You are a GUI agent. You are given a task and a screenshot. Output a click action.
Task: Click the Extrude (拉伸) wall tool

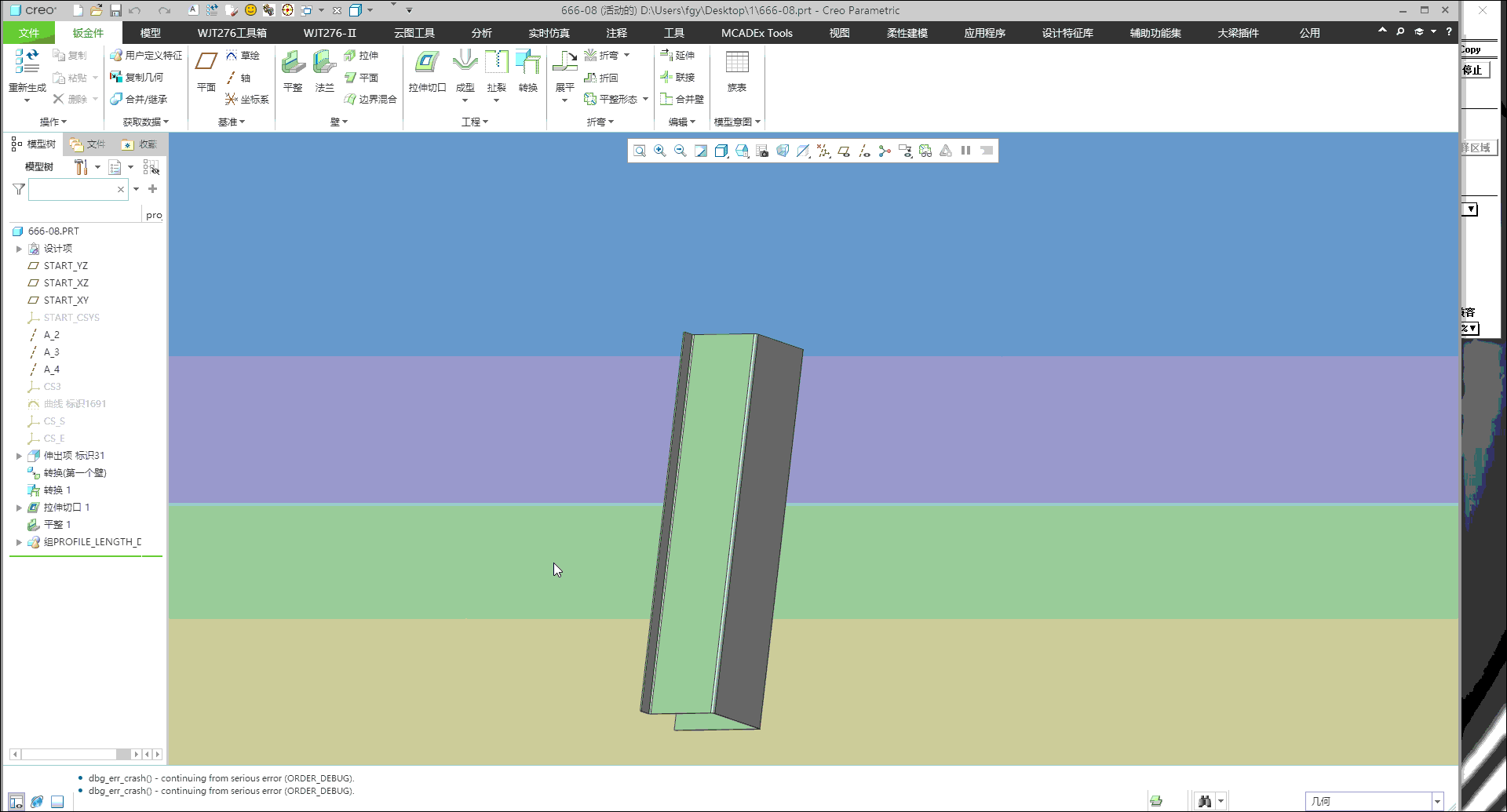pos(361,56)
